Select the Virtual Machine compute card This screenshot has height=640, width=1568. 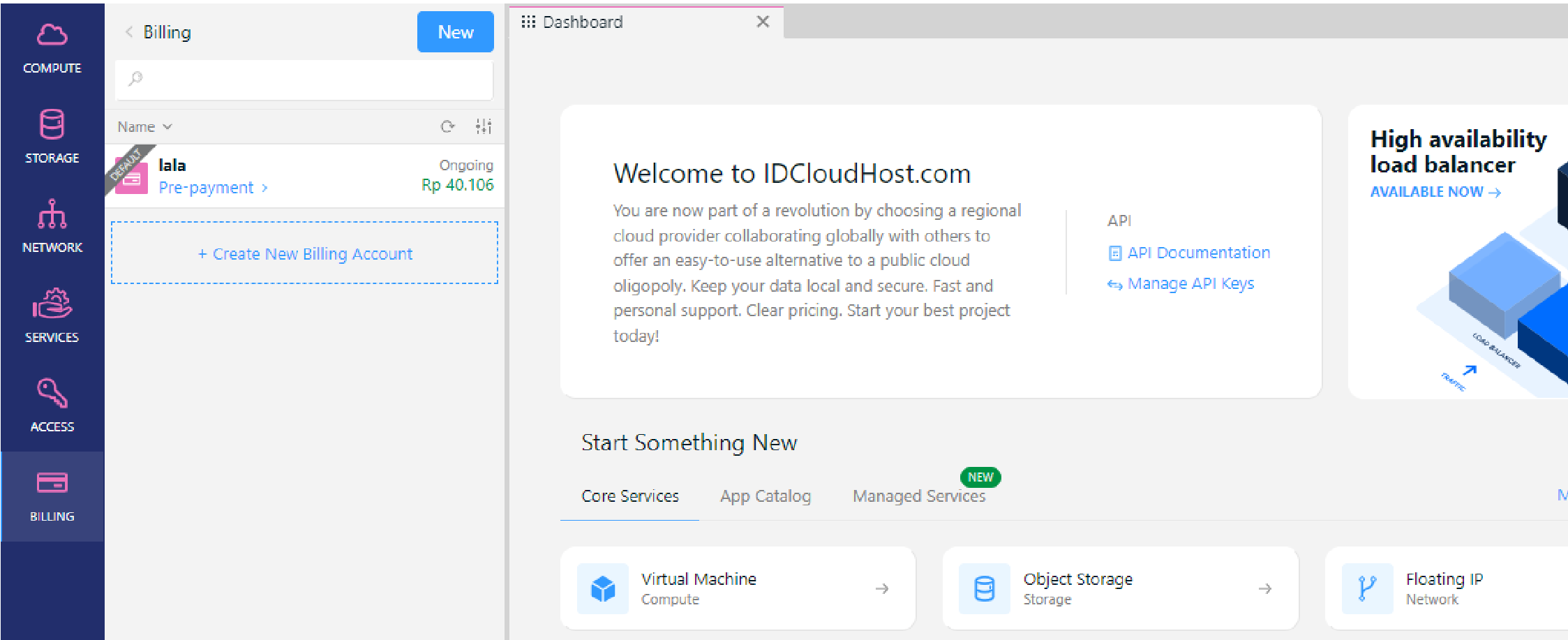point(738,588)
